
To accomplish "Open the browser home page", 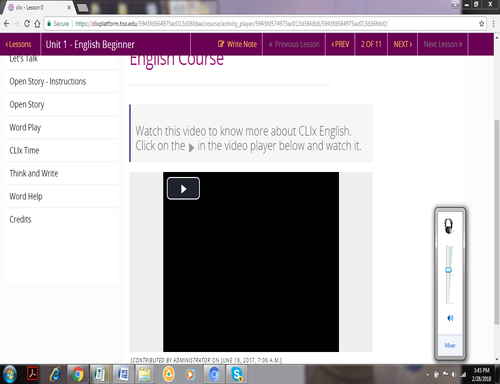I will (37, 24).
